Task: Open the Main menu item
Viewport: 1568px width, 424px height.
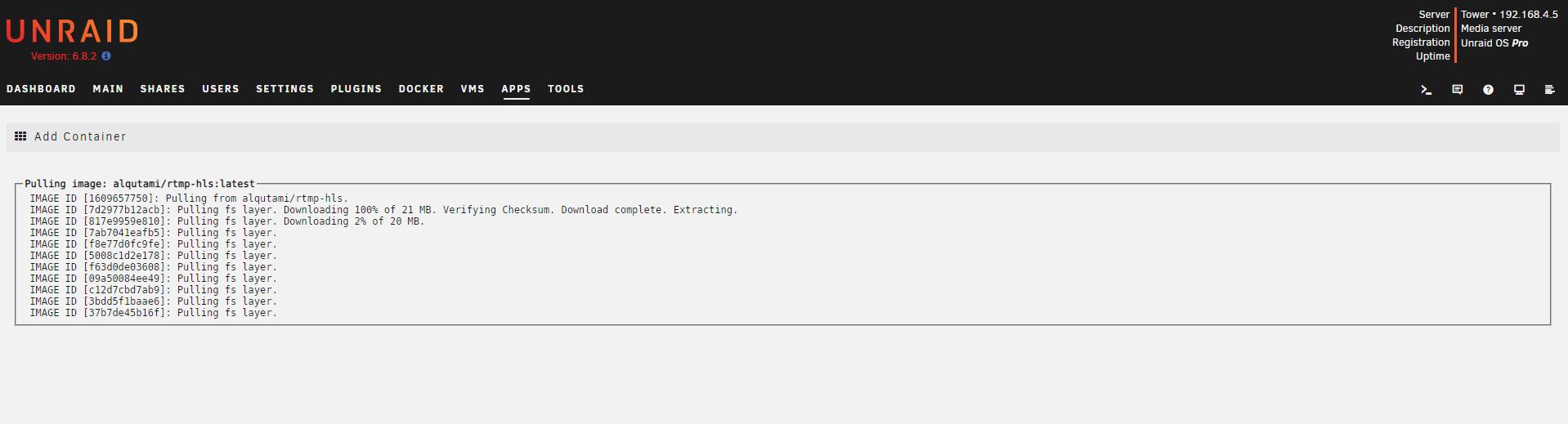Action: [108, 89]
